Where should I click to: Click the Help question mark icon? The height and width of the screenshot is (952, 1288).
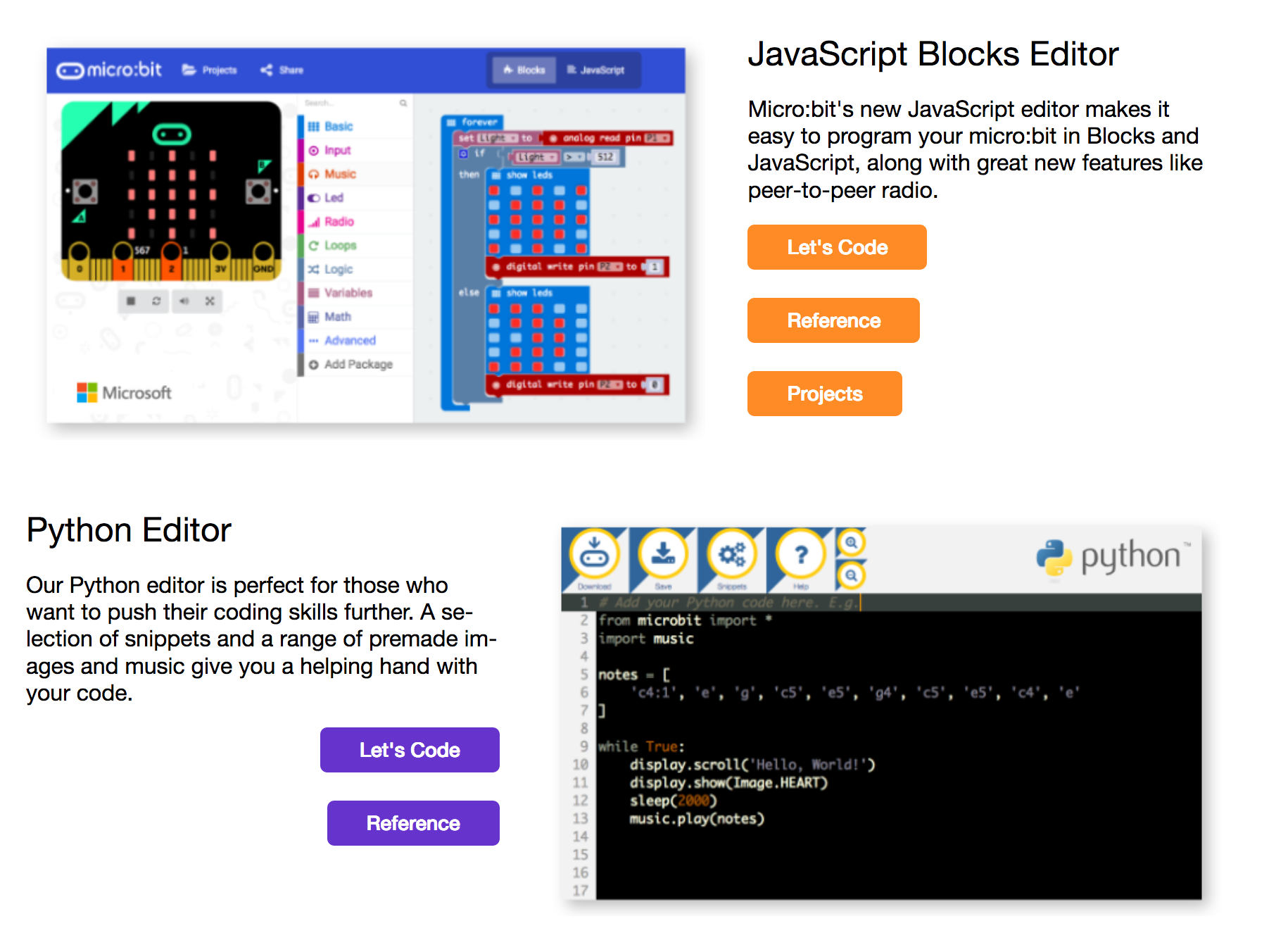(x=800, y=556)
